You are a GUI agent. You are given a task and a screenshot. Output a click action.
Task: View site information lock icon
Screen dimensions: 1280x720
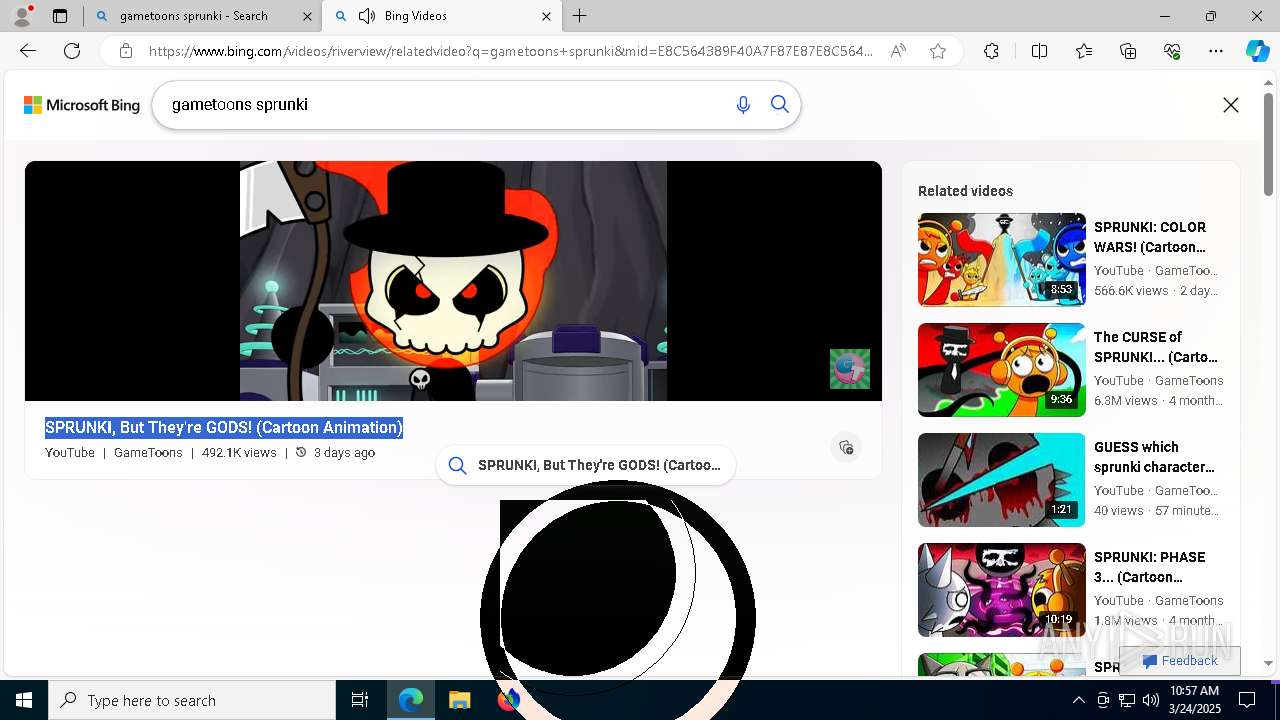click(126, 51)
